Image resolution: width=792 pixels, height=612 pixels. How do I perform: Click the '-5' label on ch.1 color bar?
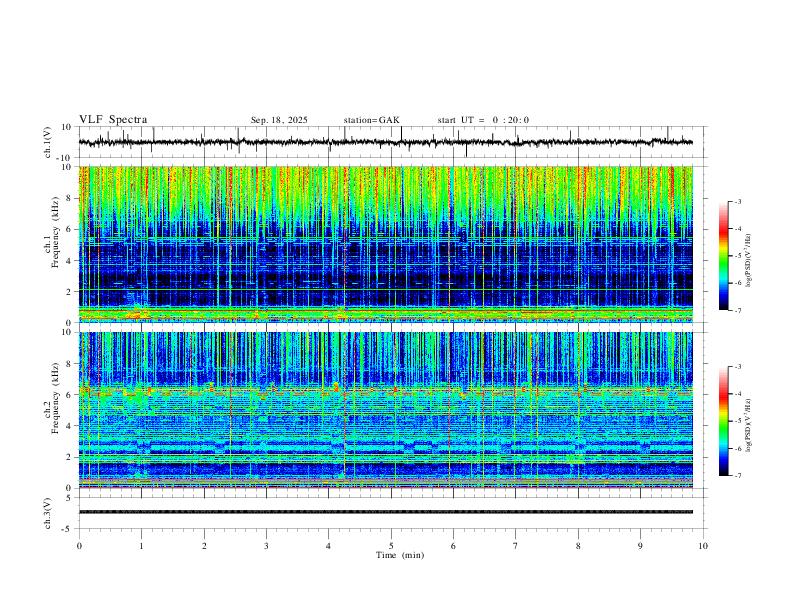(x=738, y=256)
